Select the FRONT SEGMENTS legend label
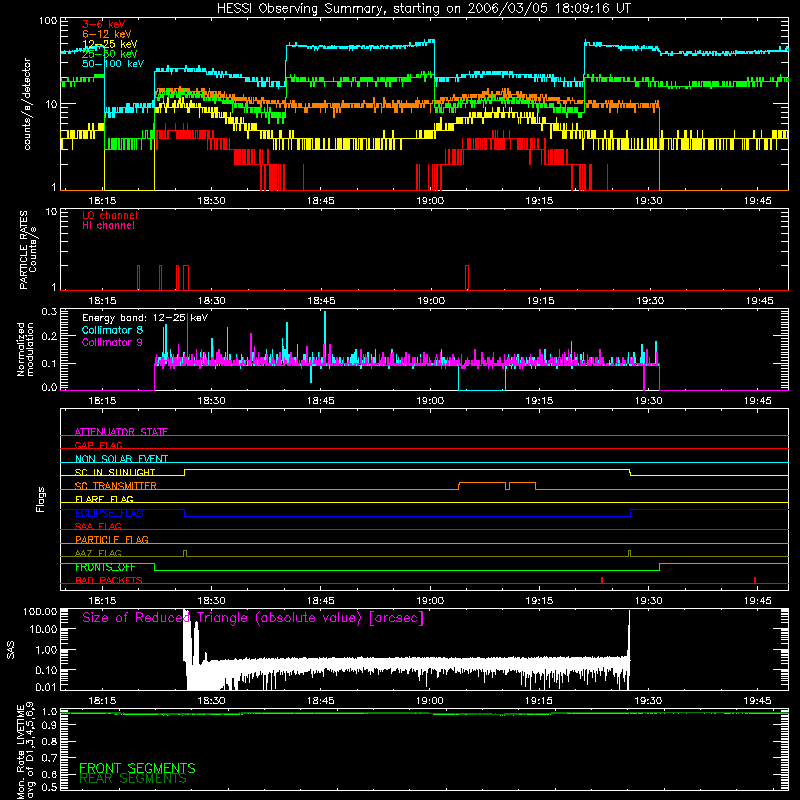800x800 pixels. tap(137, 768)
